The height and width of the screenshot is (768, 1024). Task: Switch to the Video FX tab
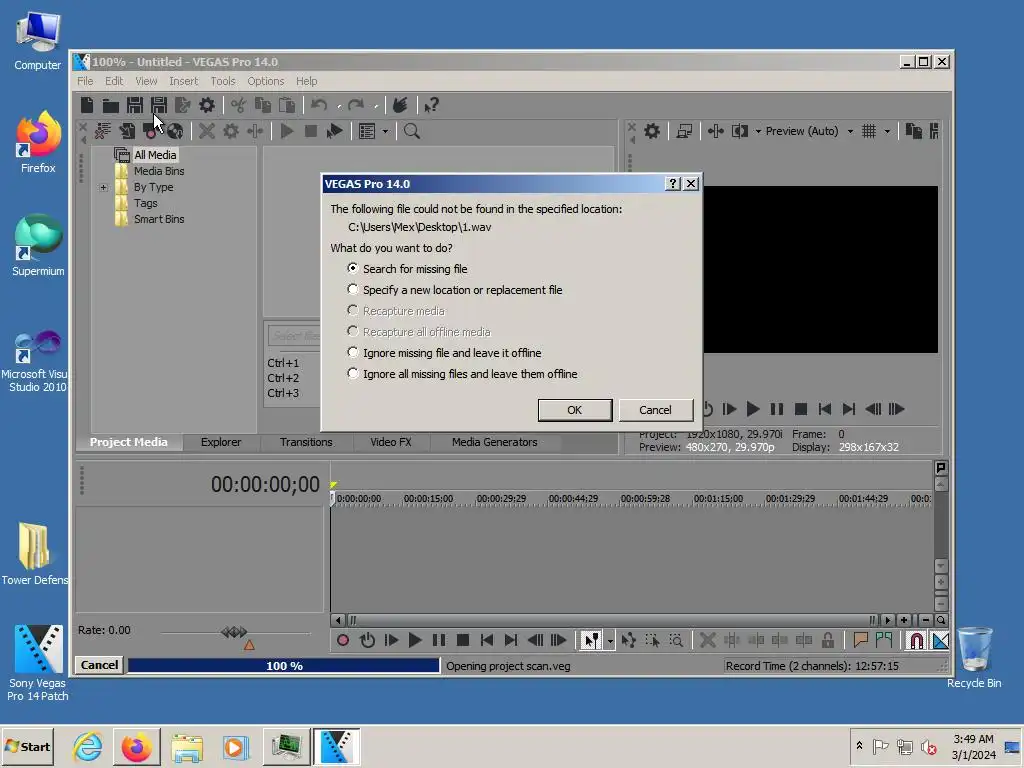[x=391, y=442]
